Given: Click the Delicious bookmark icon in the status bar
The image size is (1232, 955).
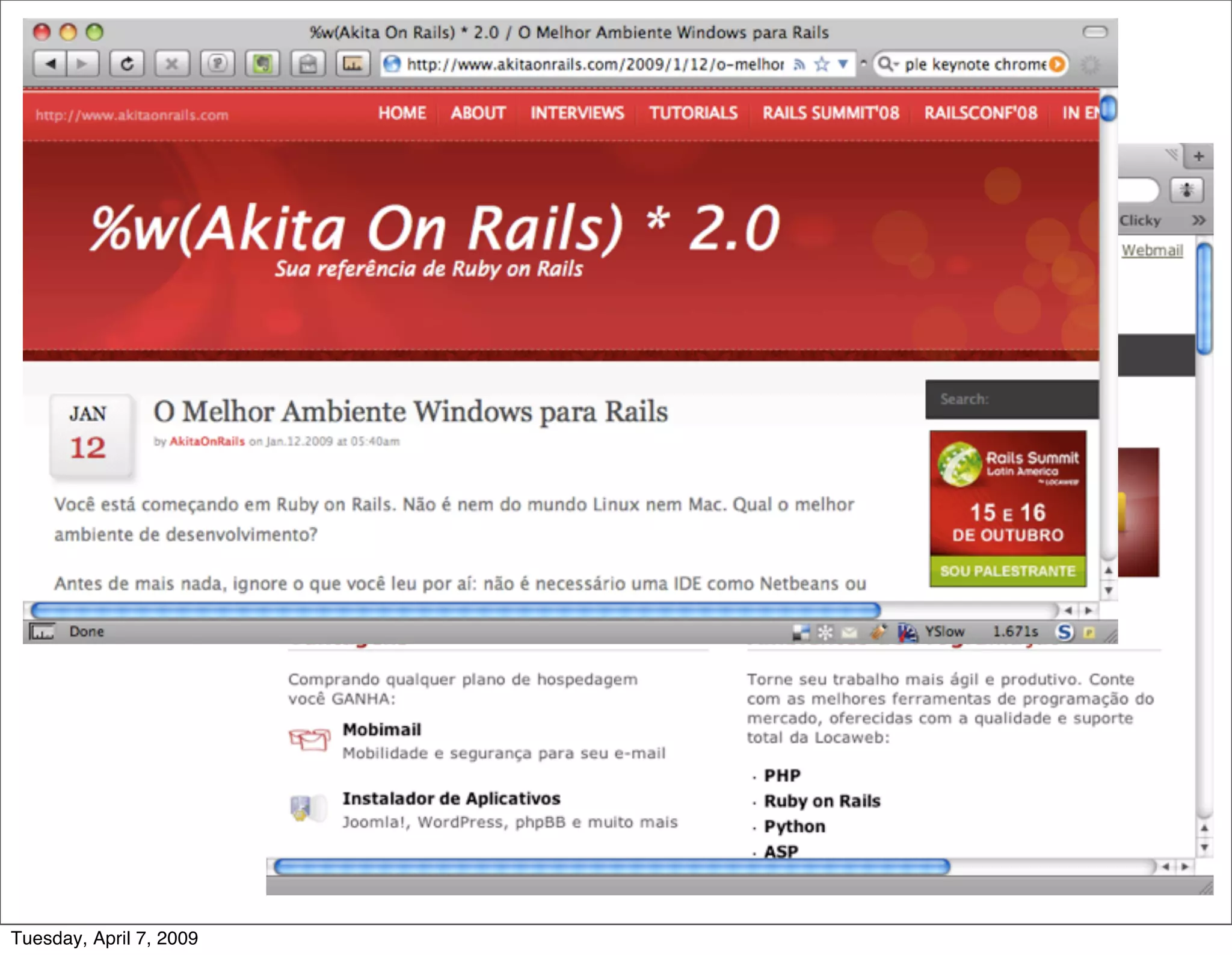Looking at the screenshot, I should (x=800, y=632).
